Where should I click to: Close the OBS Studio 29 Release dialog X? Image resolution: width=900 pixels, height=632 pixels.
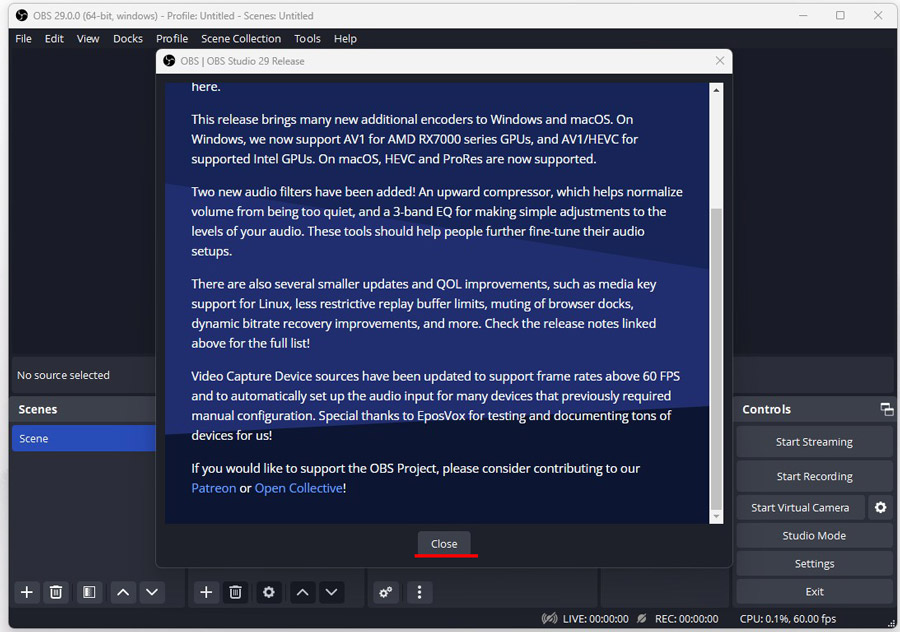tap(720, 61)
